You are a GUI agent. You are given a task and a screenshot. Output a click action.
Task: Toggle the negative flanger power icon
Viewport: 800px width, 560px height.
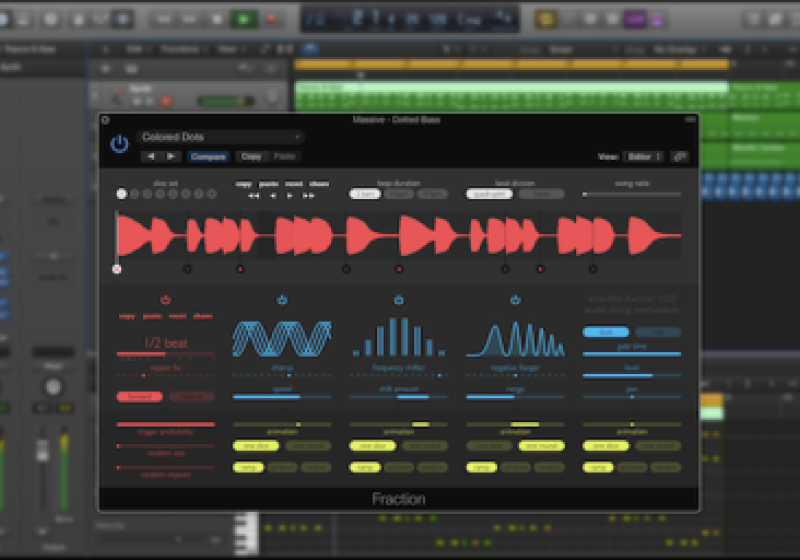[516, 299]
